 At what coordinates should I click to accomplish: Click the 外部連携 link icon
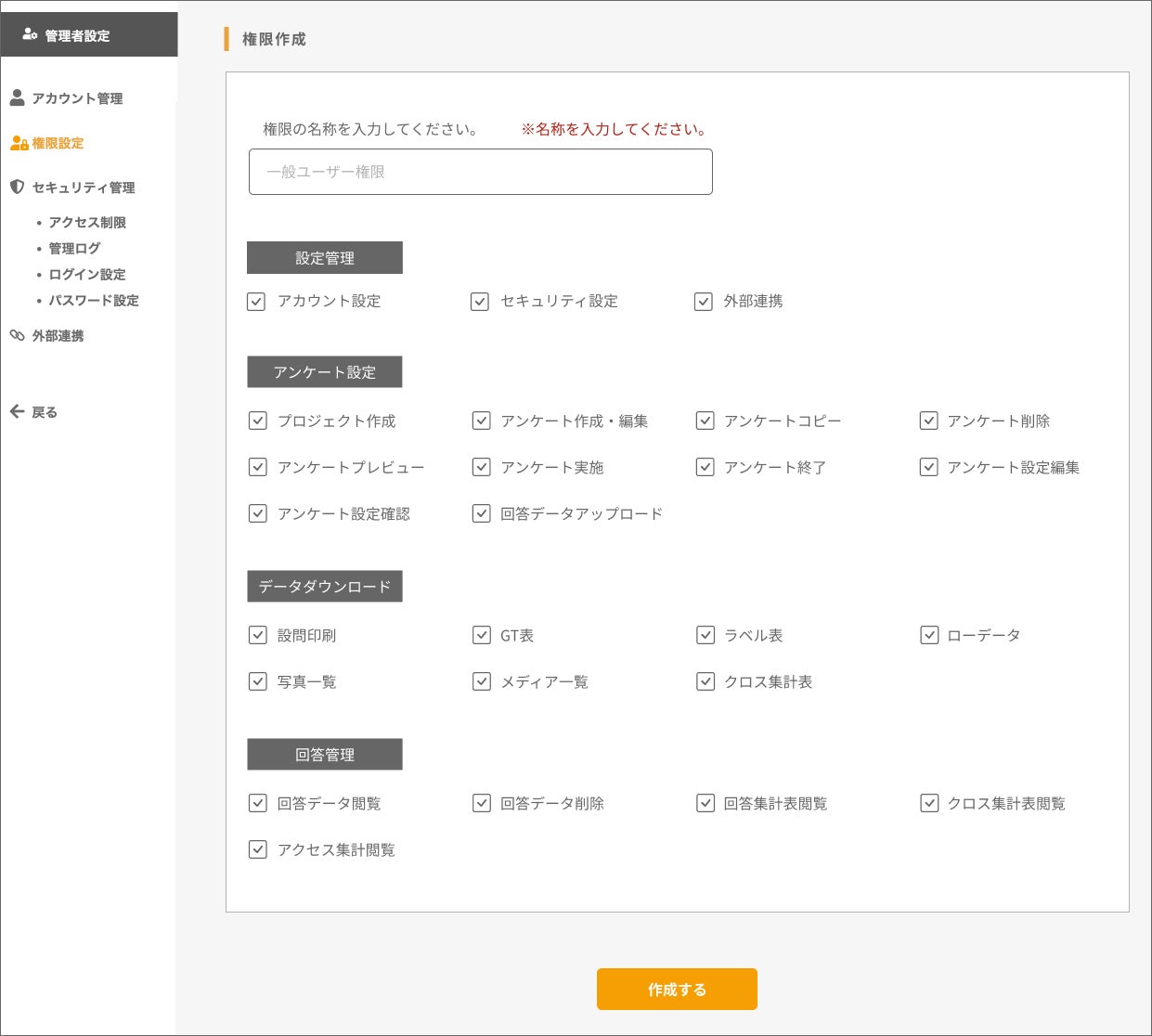tap(17, 335)
